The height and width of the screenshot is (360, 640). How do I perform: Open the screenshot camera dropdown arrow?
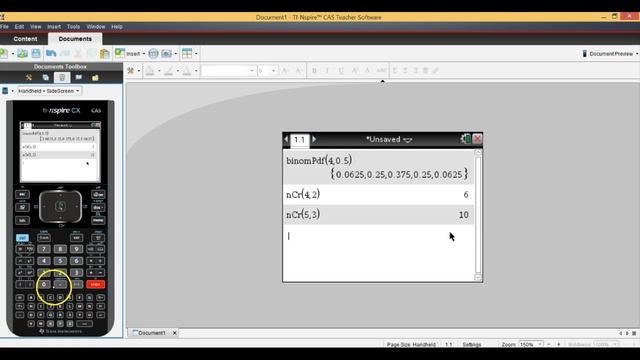176,54
